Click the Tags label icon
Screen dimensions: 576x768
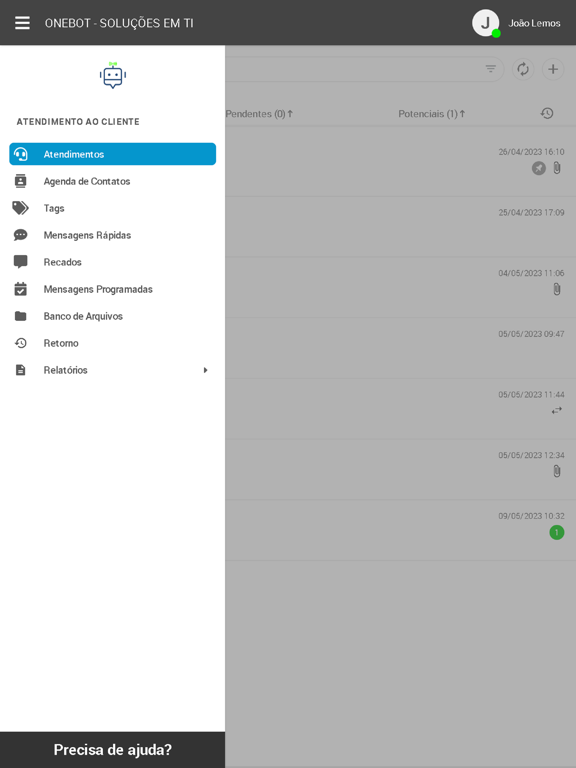[x=21, y=208]
